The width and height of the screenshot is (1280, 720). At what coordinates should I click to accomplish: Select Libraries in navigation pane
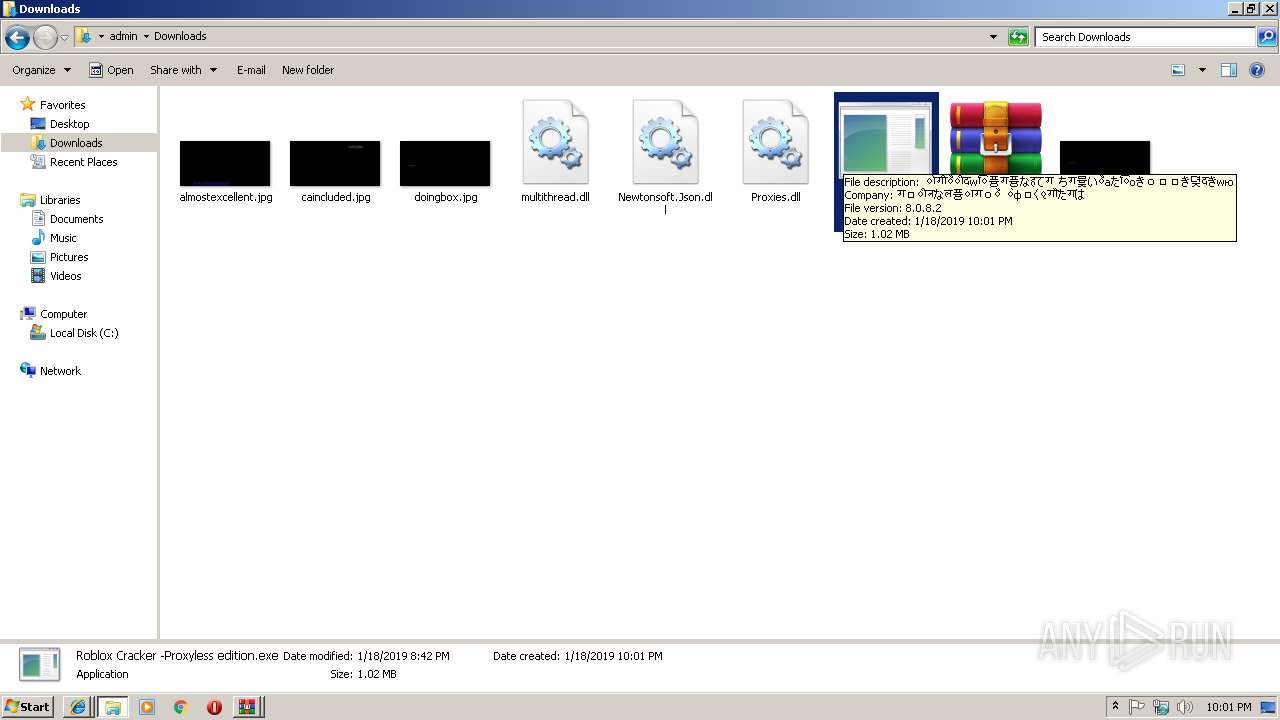tap(60, 200)
